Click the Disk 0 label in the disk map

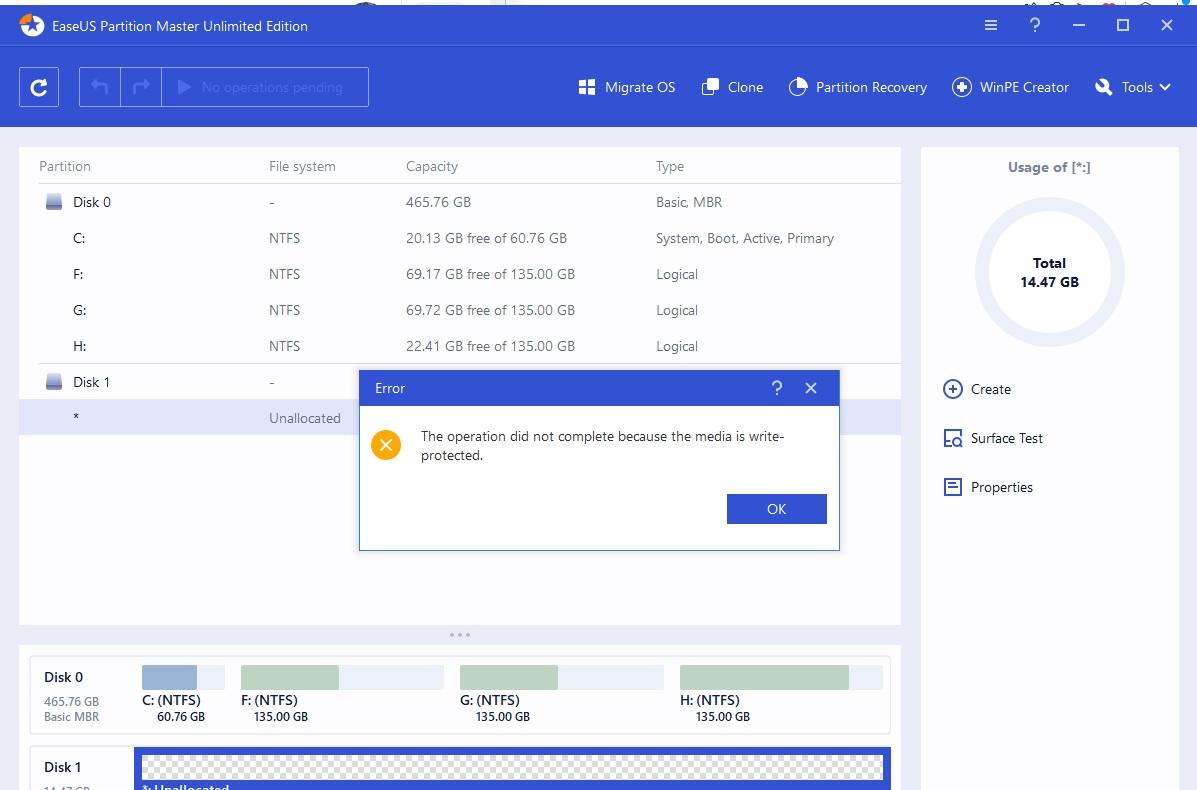(63, 677)
